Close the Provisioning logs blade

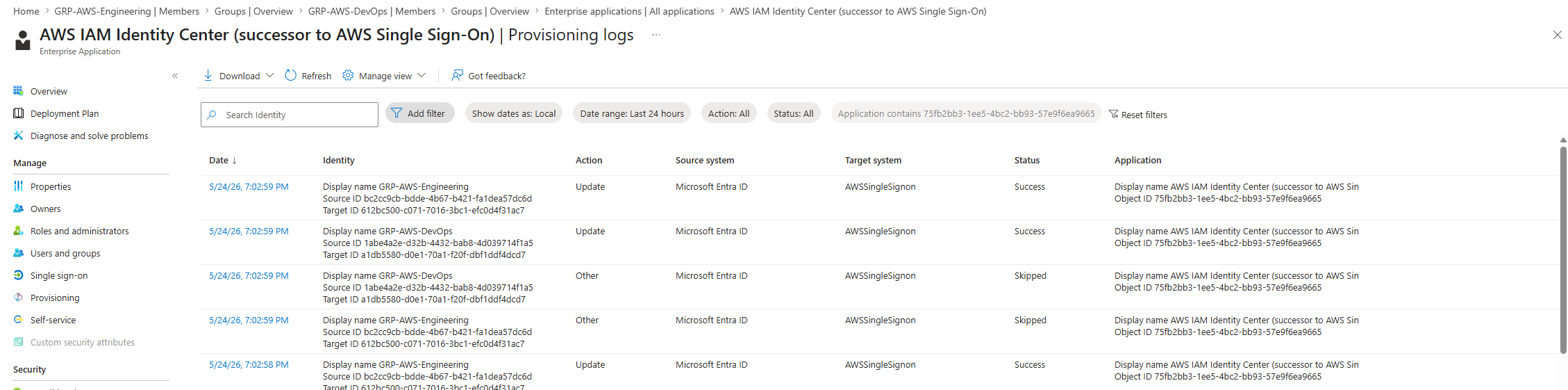pos(1557,35)
